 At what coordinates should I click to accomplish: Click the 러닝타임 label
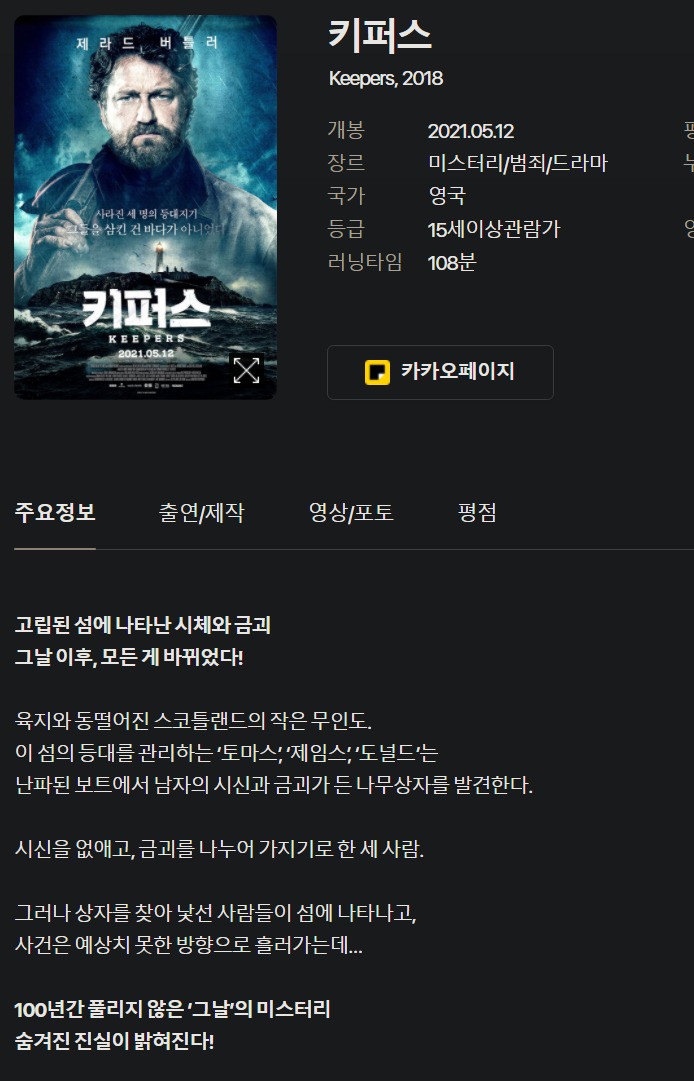tap(365, 262)
